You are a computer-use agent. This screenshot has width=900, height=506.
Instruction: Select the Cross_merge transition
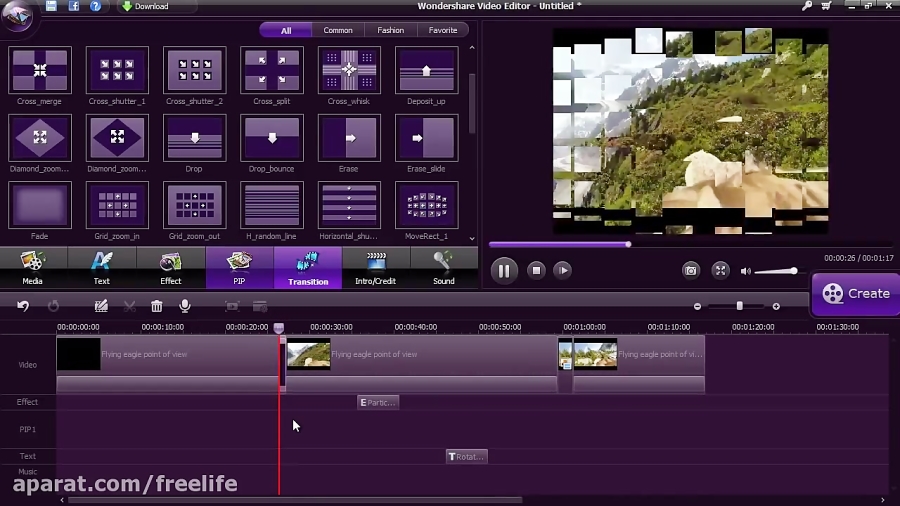click(x=40, y=70)
